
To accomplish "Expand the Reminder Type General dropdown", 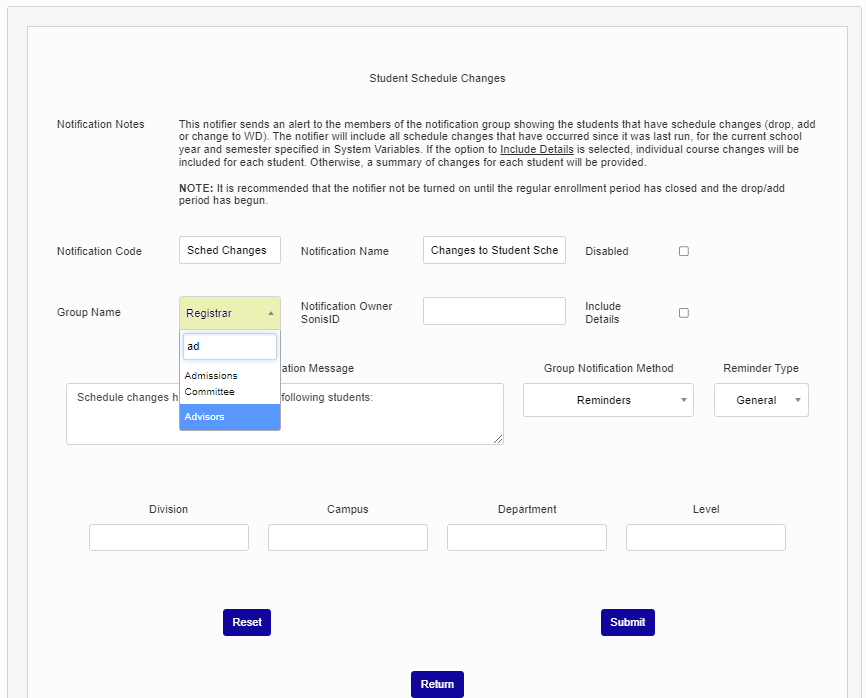I will click(x=760, y=400).
